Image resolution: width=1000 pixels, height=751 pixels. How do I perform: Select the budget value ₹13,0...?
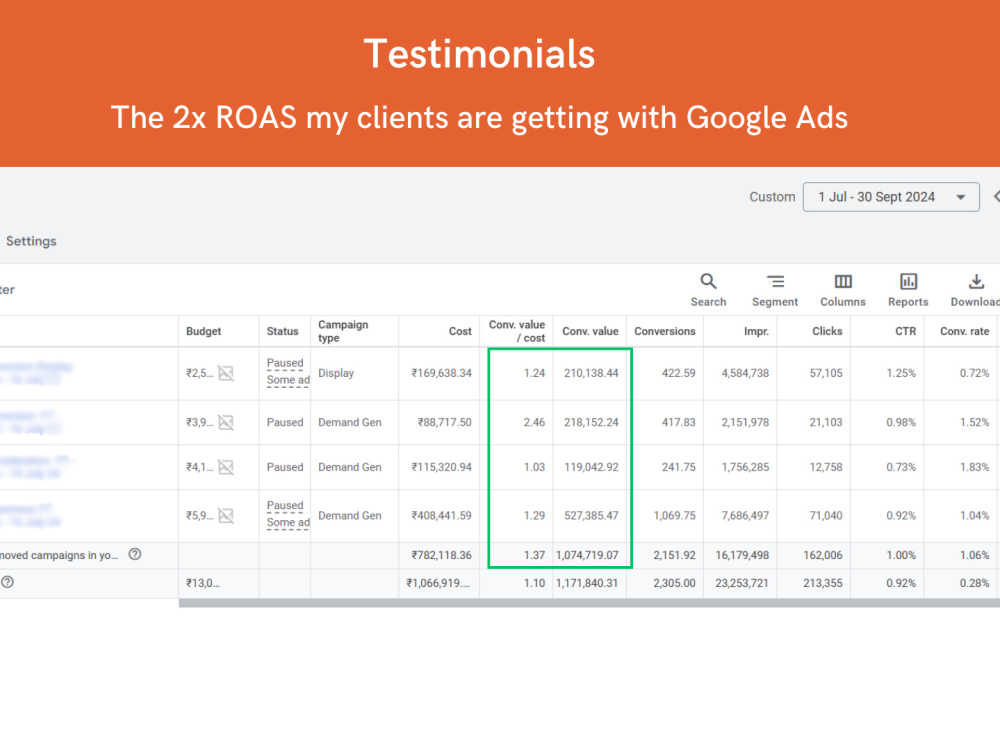coord(202,583)
